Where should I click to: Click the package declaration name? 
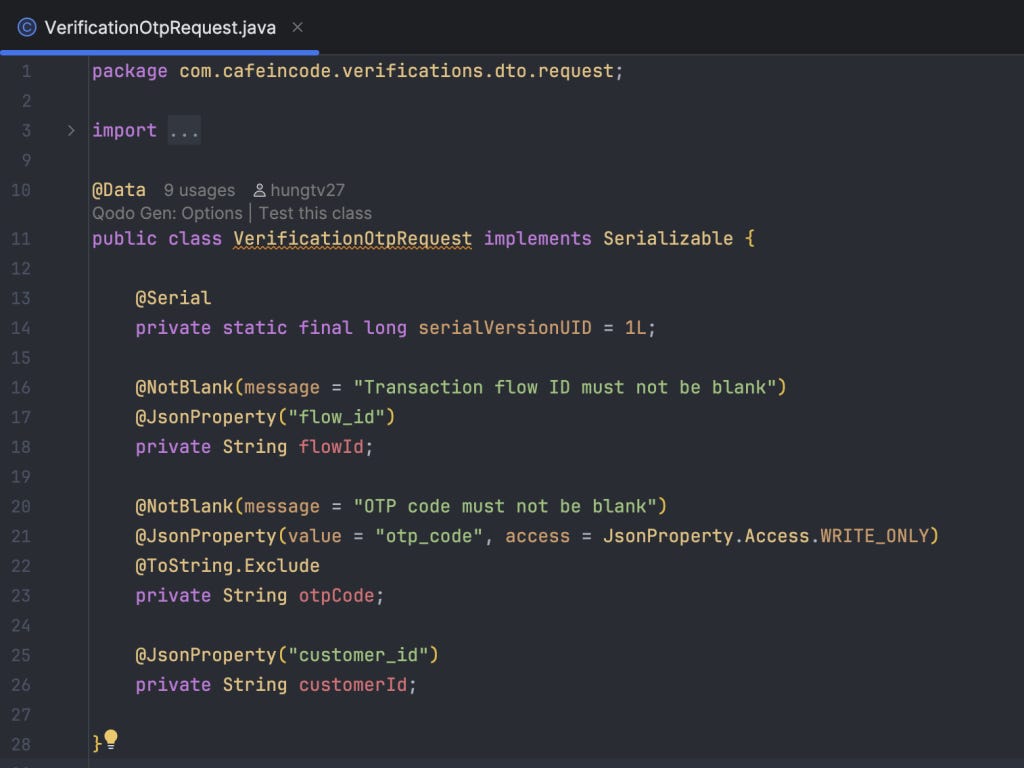pos(396,71)
